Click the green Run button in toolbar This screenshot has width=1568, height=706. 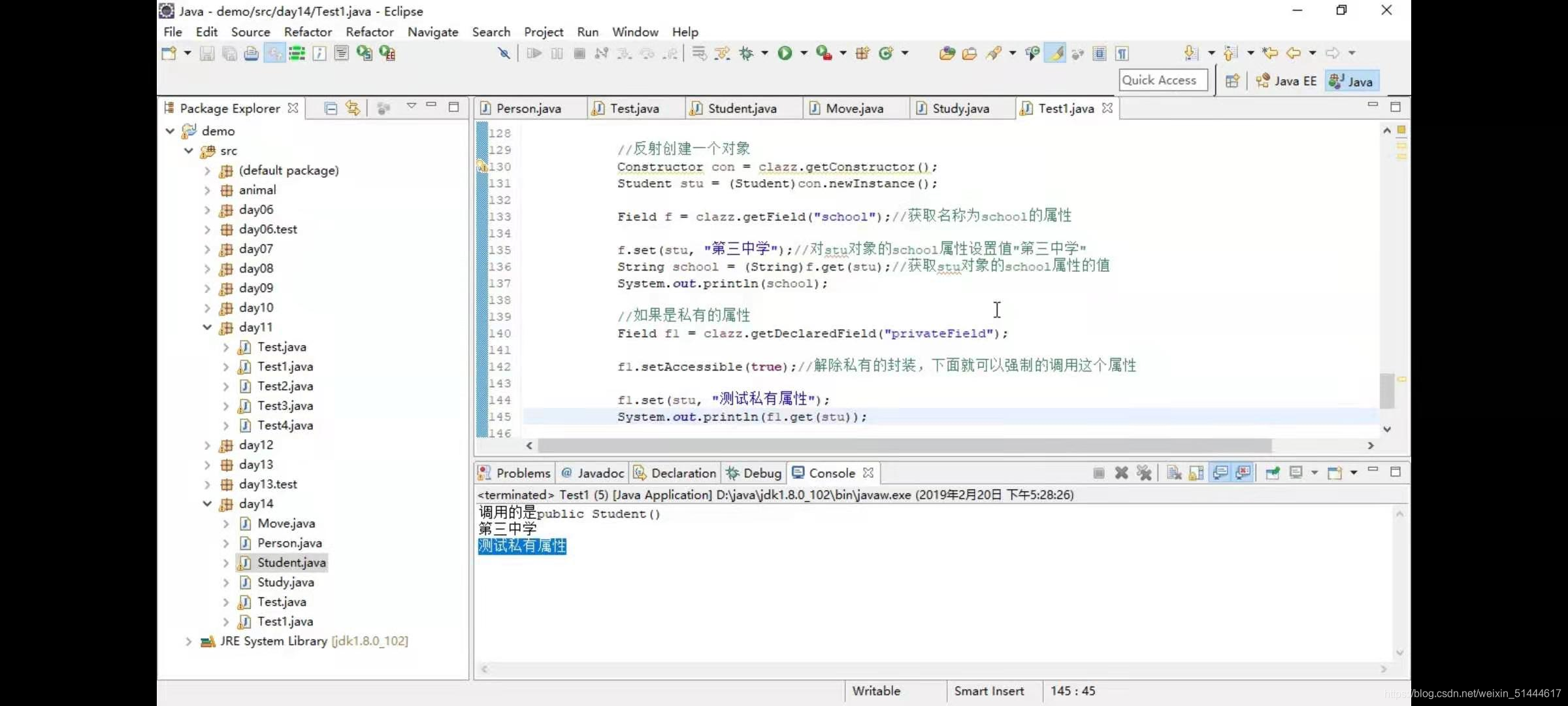(x=785, y=54)
